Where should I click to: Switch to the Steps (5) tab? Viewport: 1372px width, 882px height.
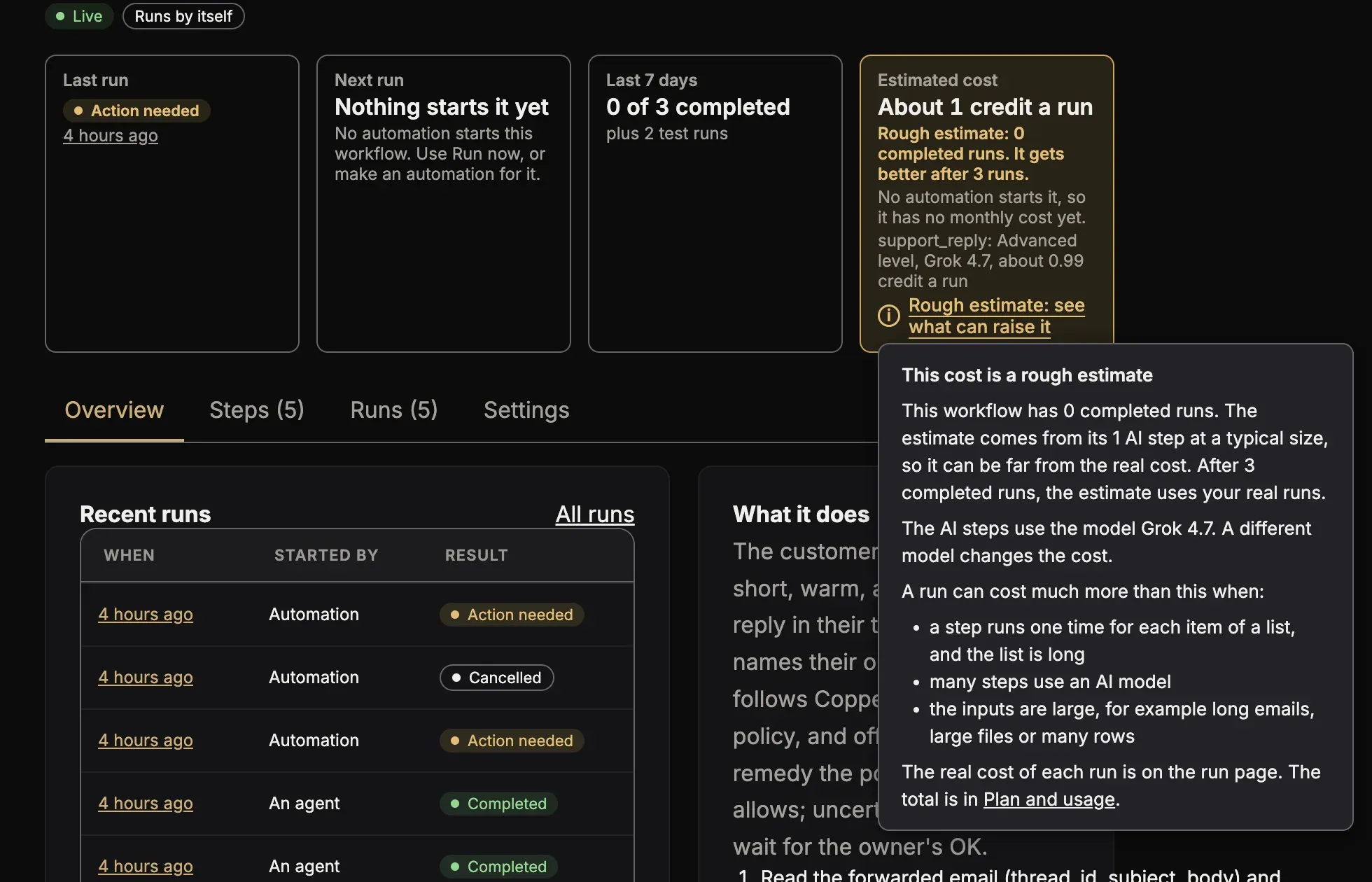[x=257, y=410]
